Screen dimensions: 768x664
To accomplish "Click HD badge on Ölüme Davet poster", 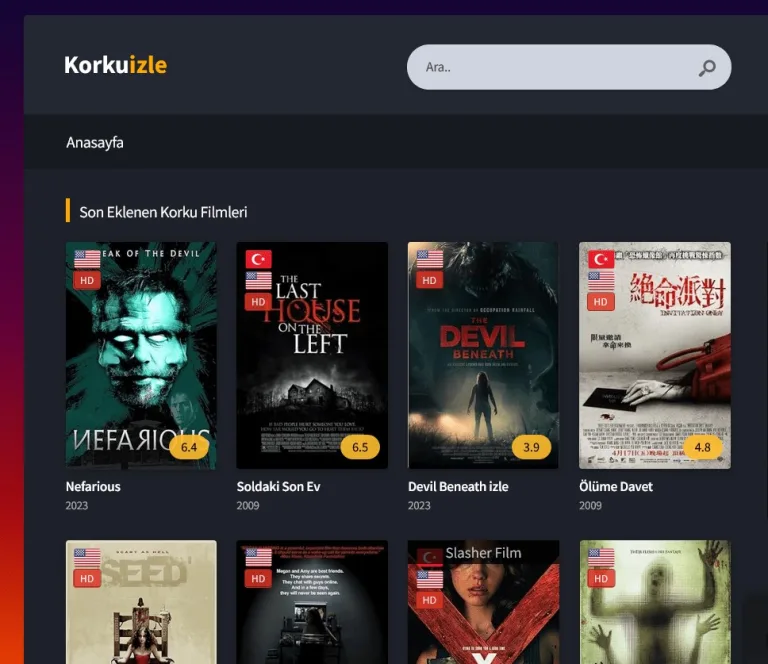I will tap(600, 302).
